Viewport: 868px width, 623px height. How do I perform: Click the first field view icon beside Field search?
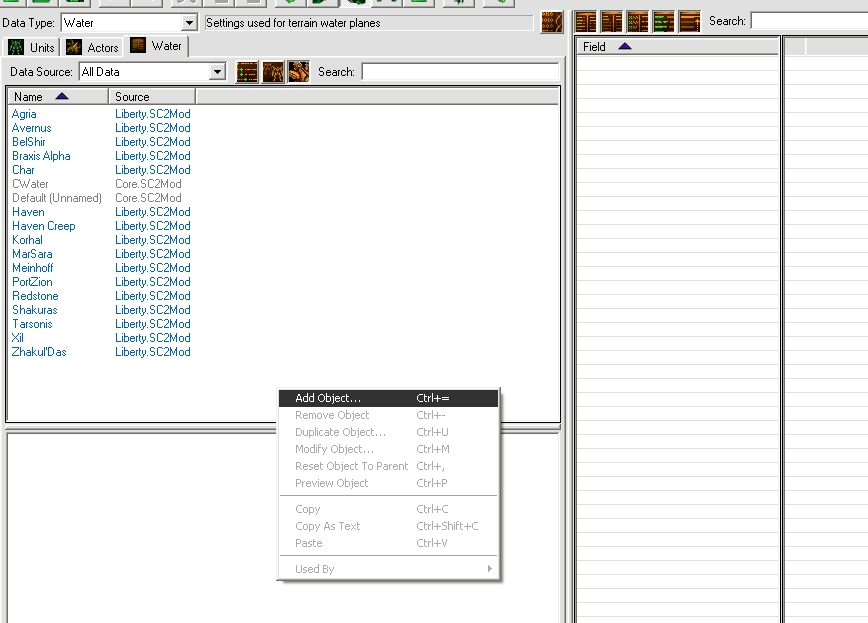586,22
